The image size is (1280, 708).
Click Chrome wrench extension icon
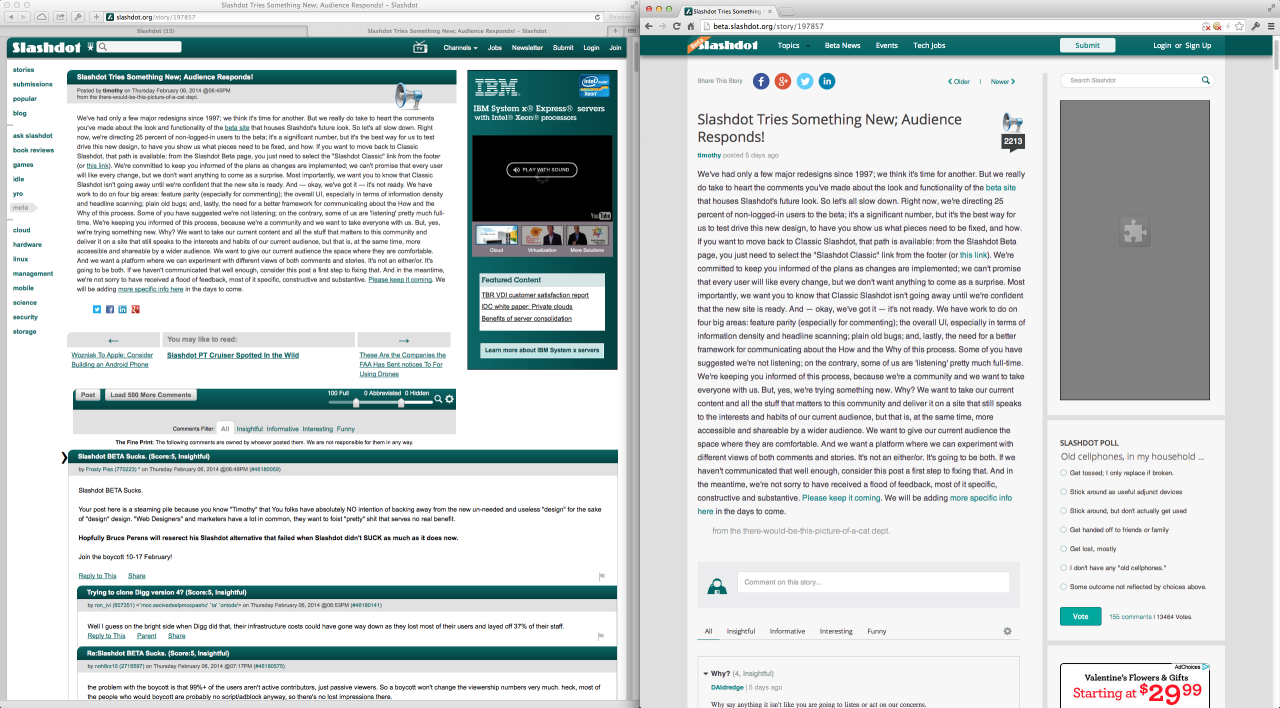pos(1254,26)
